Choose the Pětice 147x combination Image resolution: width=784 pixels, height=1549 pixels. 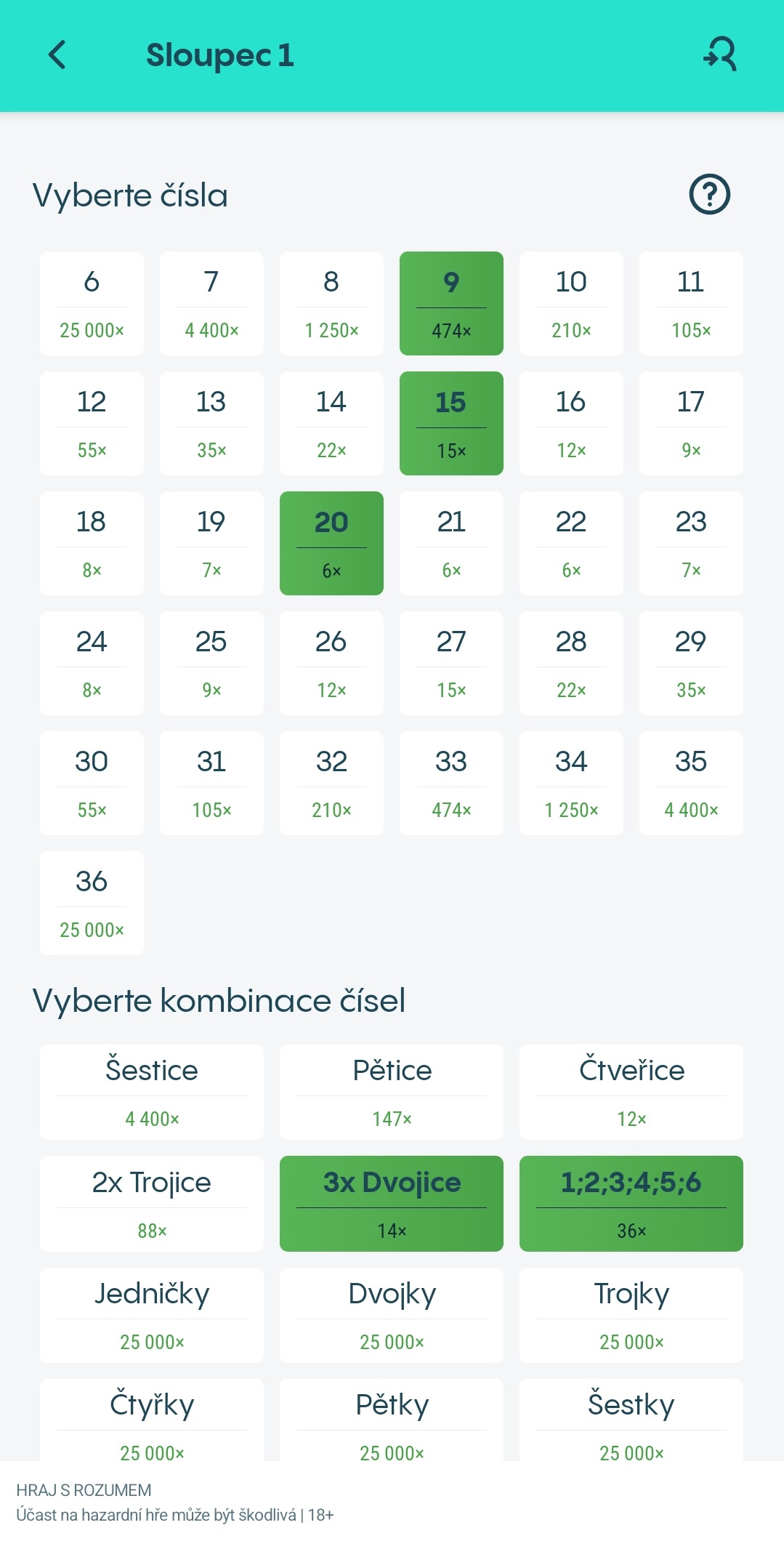(x=392, y=1092)
